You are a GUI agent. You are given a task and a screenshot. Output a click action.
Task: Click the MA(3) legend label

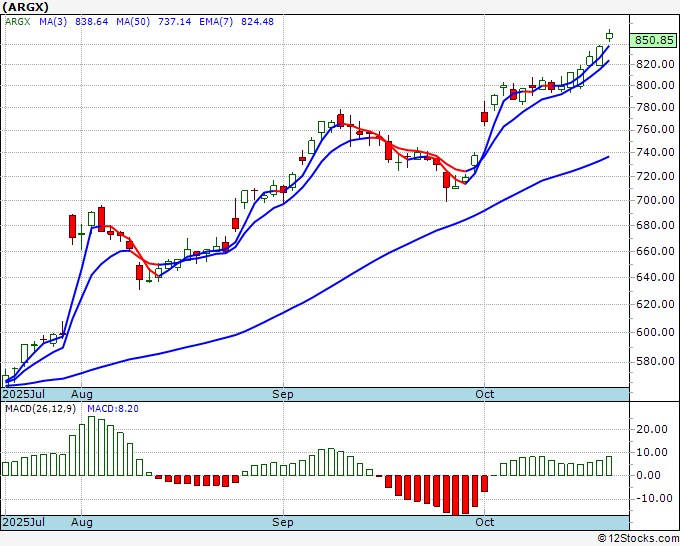tap(53, 21)
